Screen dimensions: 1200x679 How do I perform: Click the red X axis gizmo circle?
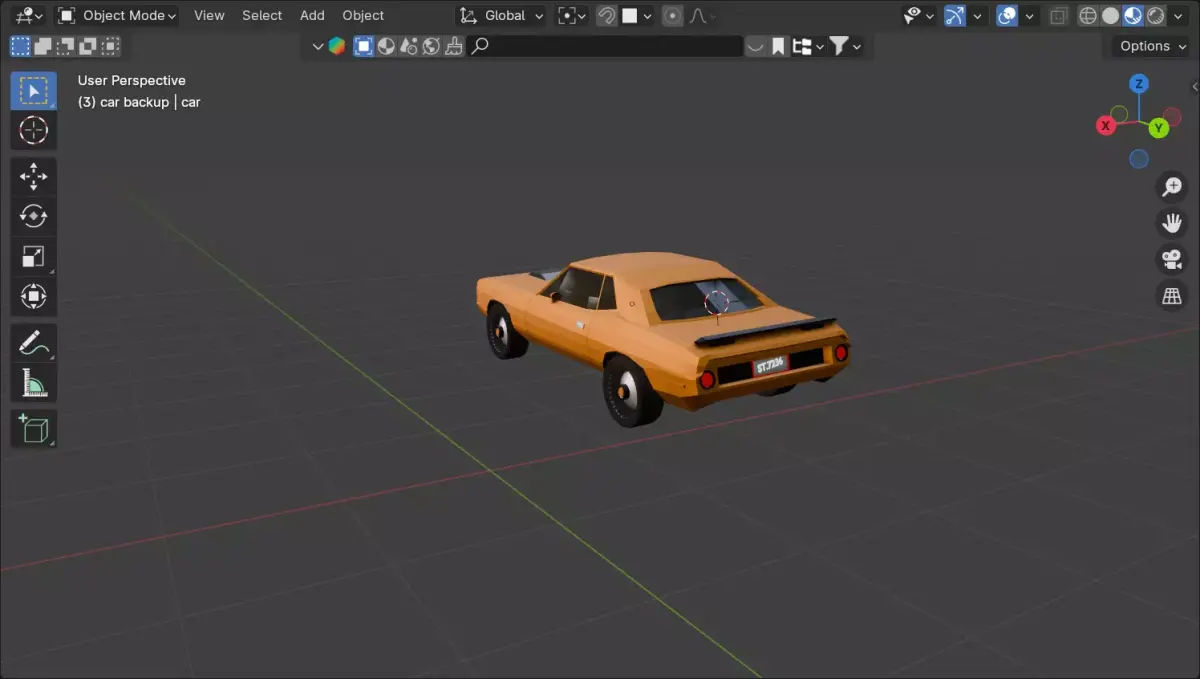click(x=1106, y=125)
